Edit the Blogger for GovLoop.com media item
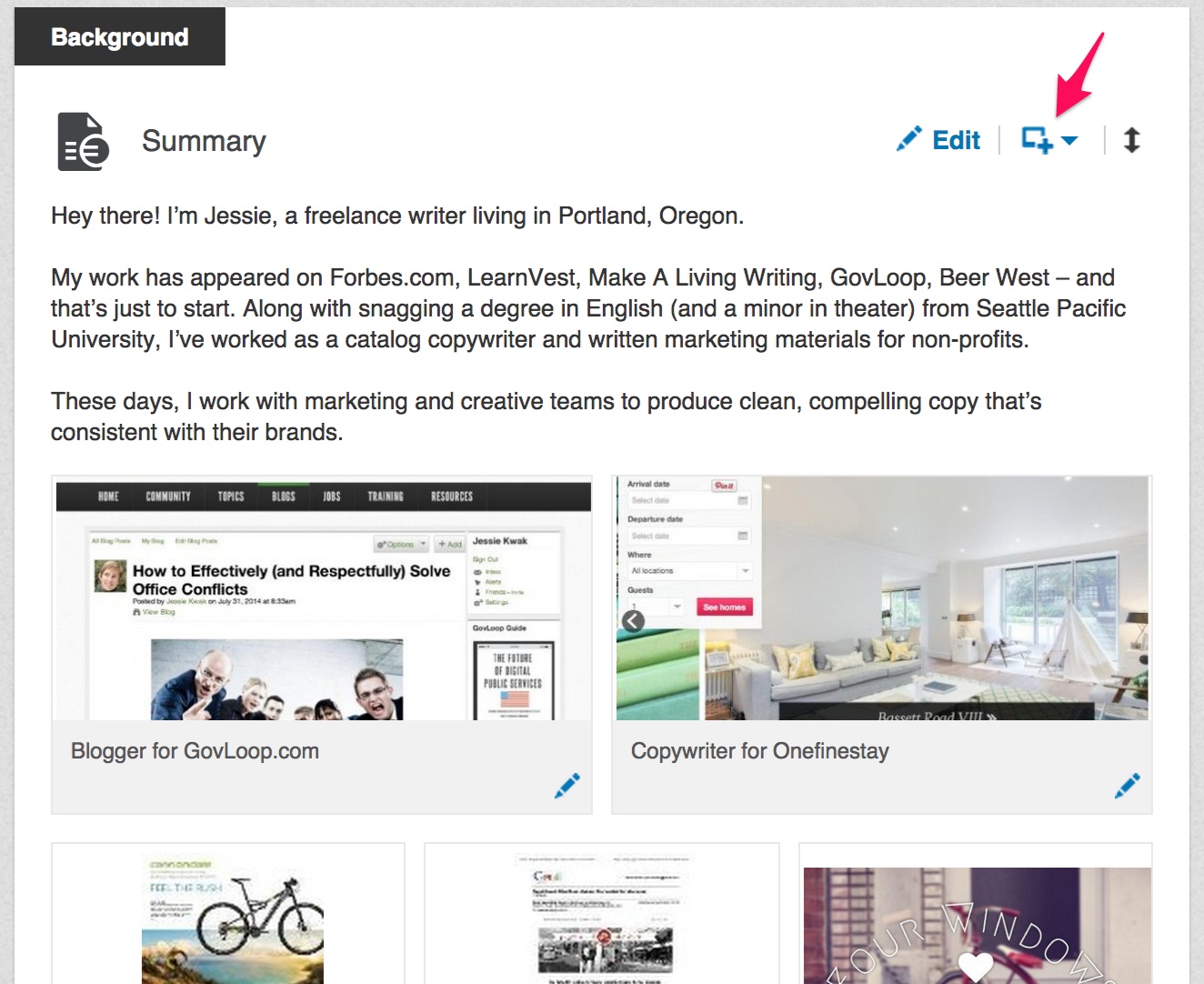Viewport: 1204px width, 984px height. (x=567, y=786)
